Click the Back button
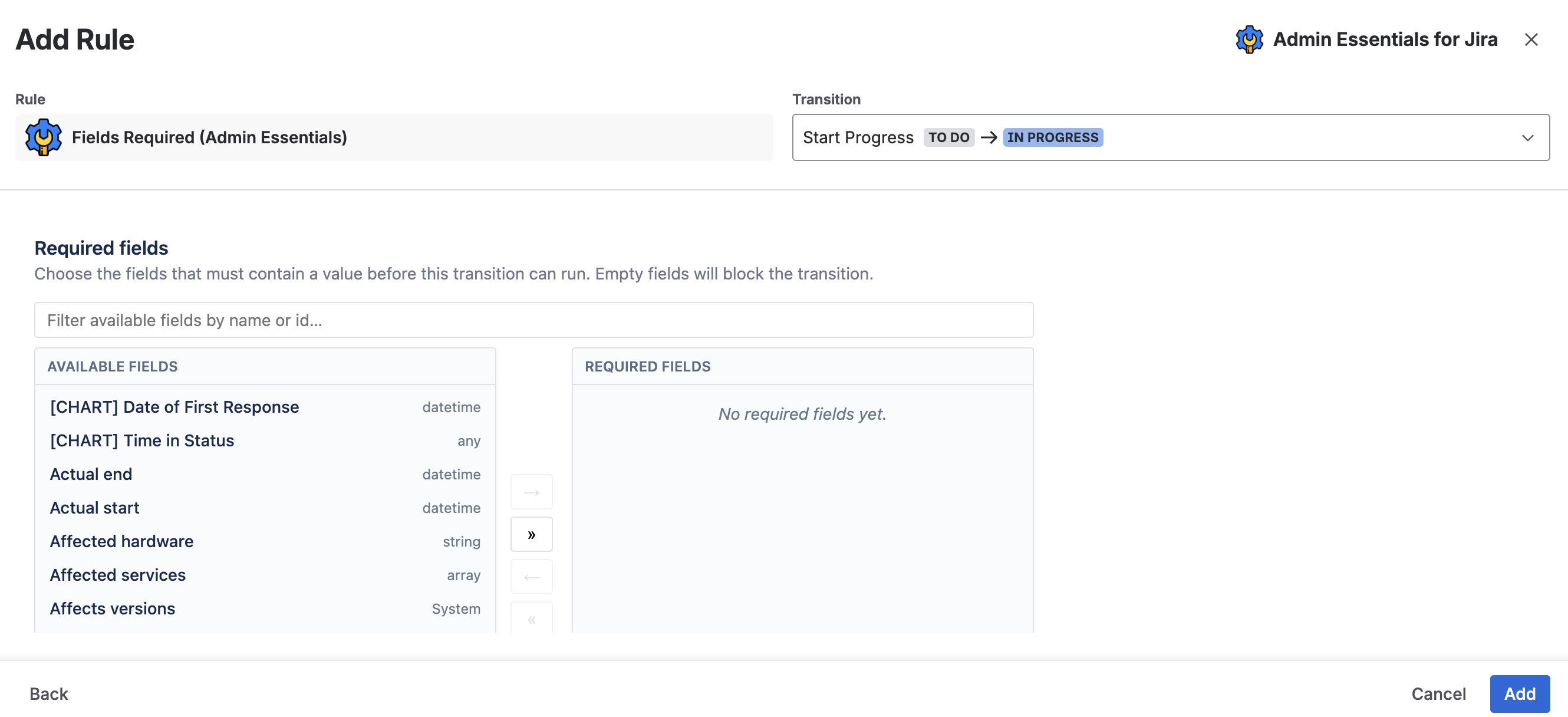The height and width of the screenshot is (717, 1568). (49, 694)
